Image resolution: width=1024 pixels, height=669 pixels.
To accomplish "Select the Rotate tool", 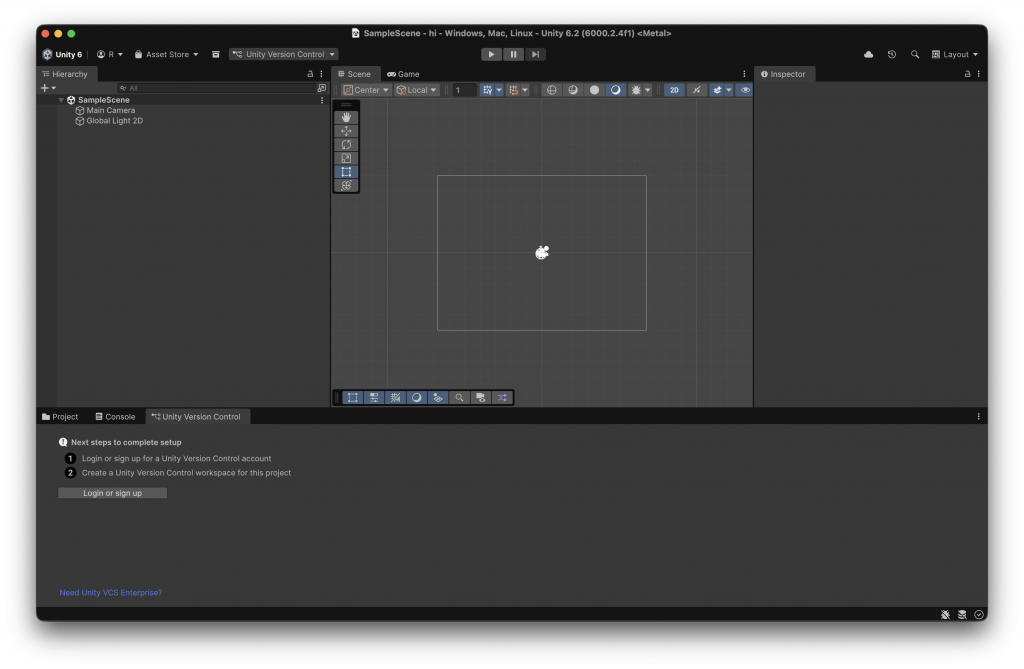I will 346,144.
